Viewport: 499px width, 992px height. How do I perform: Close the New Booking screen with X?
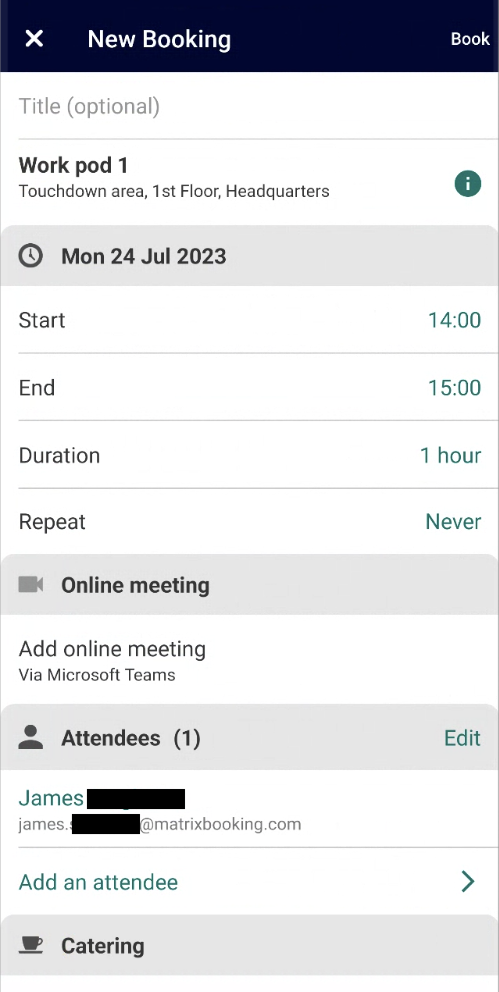[34, 39]
